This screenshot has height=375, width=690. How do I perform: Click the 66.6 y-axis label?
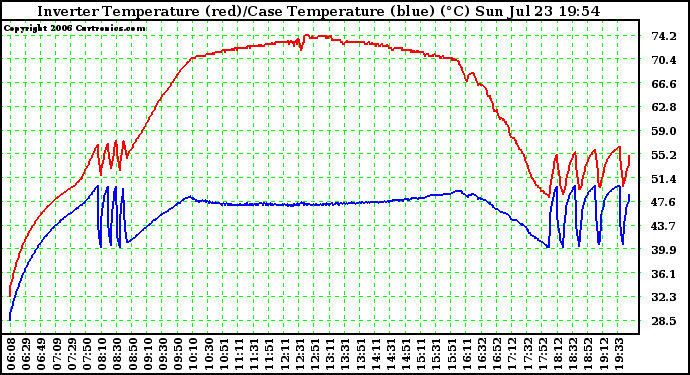(664, 84)
